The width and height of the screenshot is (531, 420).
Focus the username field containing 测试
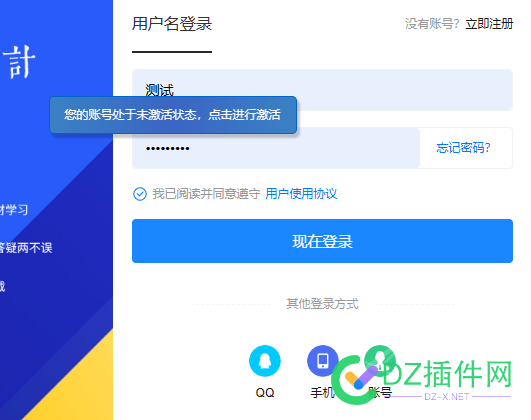tap(322, 90)
